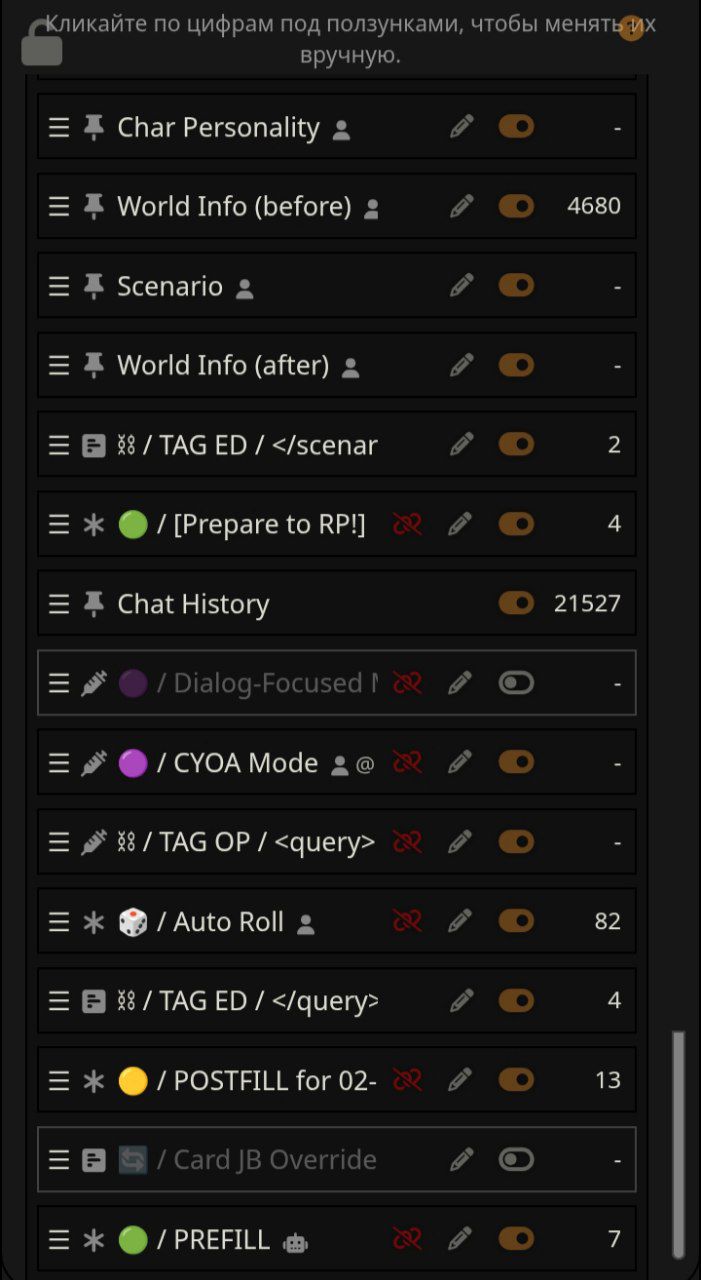Click the vertical scrollbar thumb
This screenshot has width=701, height=1280.
pyautogui.click(x=679, y=1145)
